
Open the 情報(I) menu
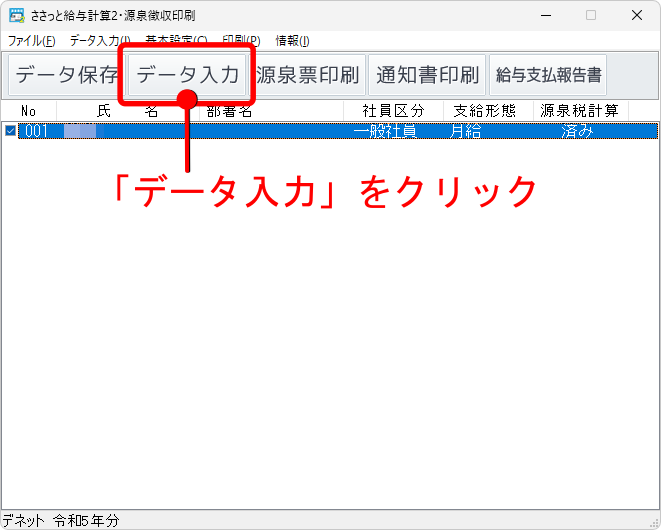[292, 41]
